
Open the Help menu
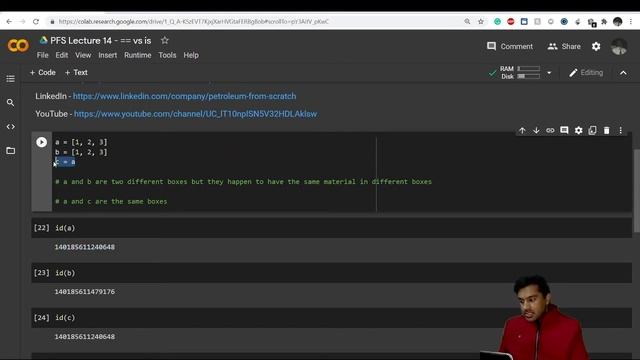191,55
